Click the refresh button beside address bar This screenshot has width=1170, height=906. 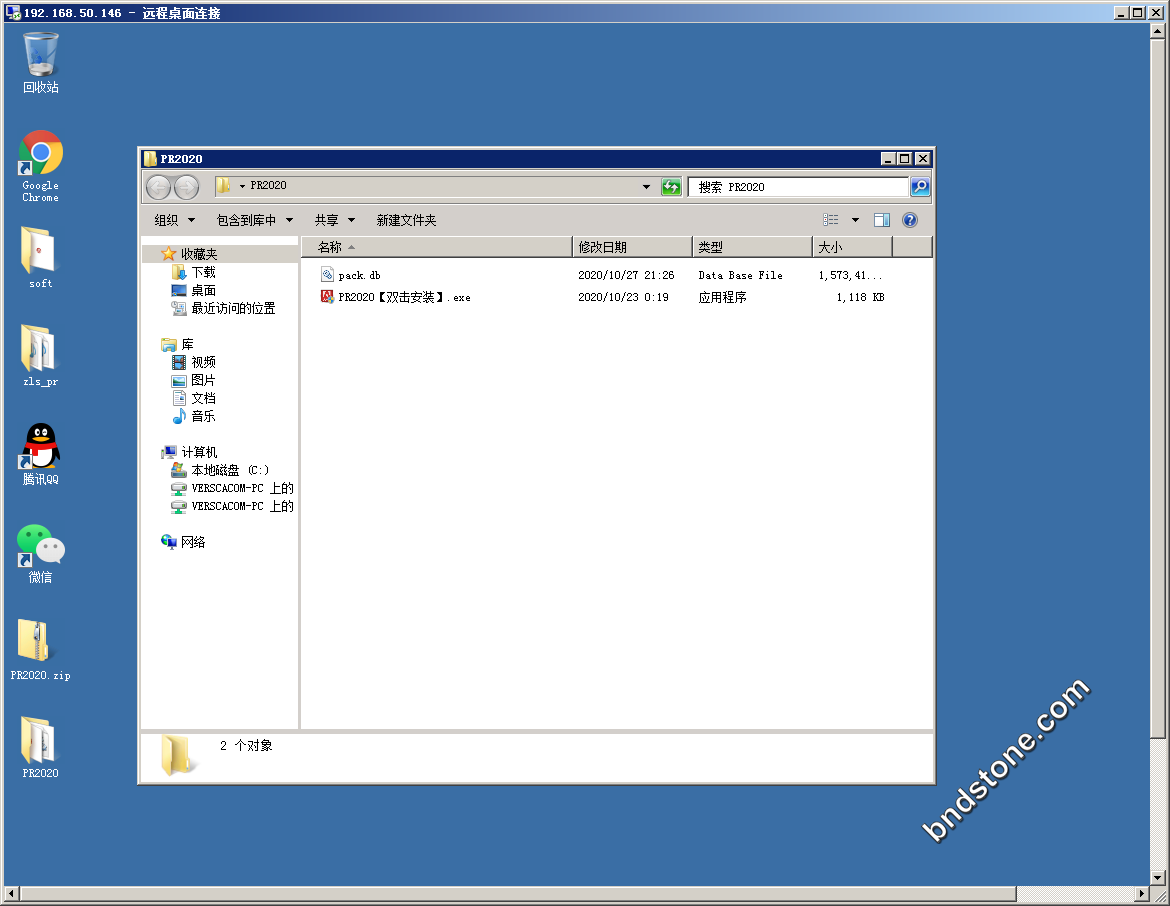coord(671,187)
